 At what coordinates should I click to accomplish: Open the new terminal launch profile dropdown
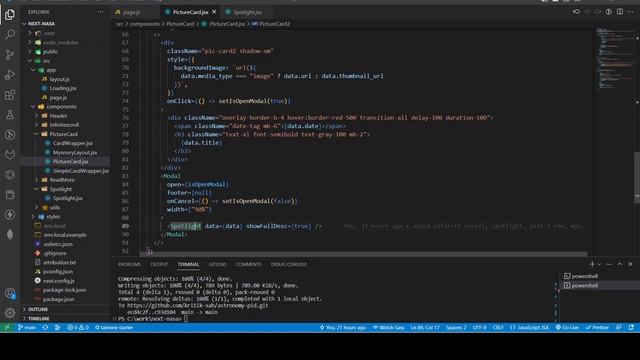pos(599,264)
